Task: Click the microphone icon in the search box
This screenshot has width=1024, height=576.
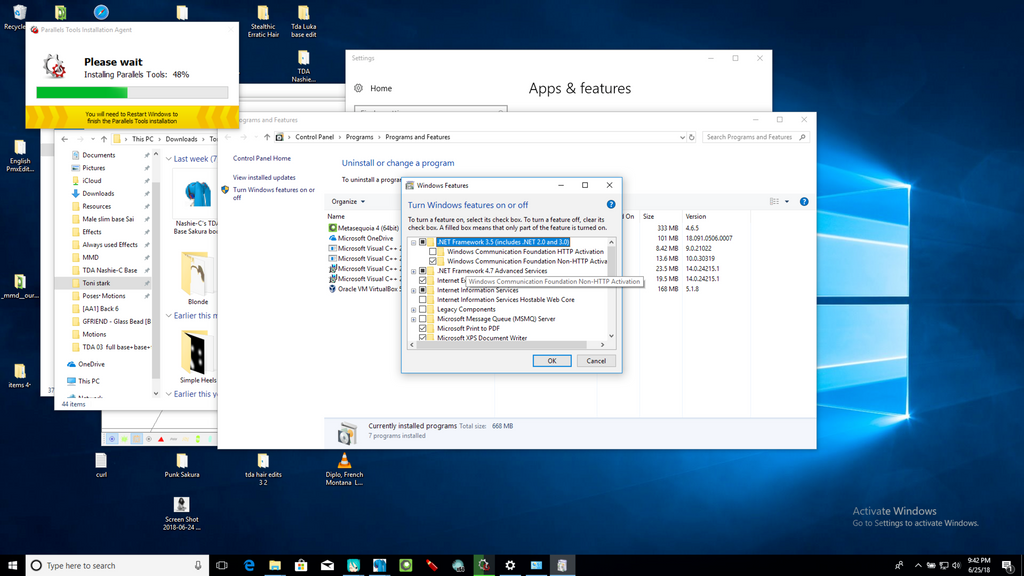Action: pos(198,566)
